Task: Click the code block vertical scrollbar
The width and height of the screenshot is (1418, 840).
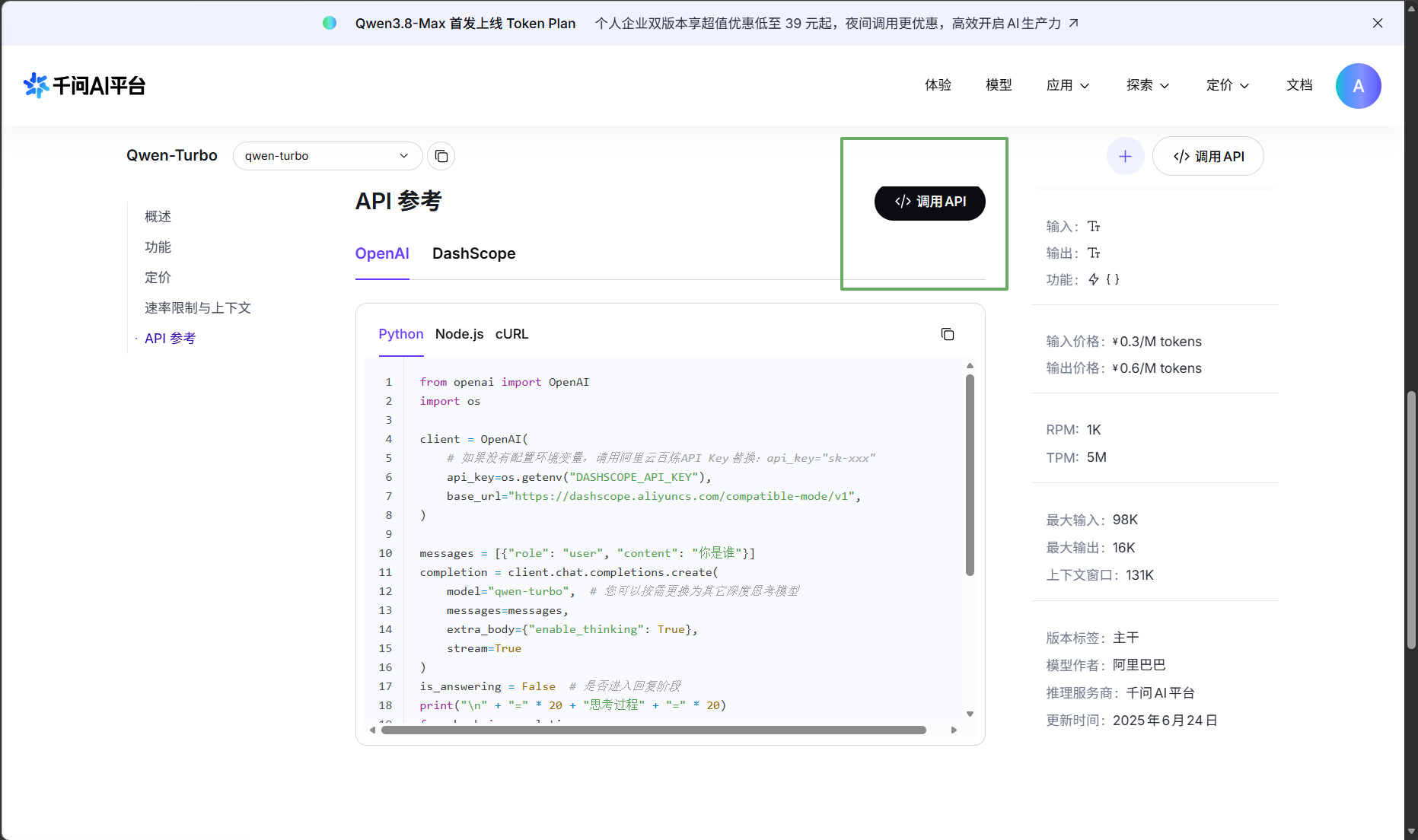Action: pos(970,476)
